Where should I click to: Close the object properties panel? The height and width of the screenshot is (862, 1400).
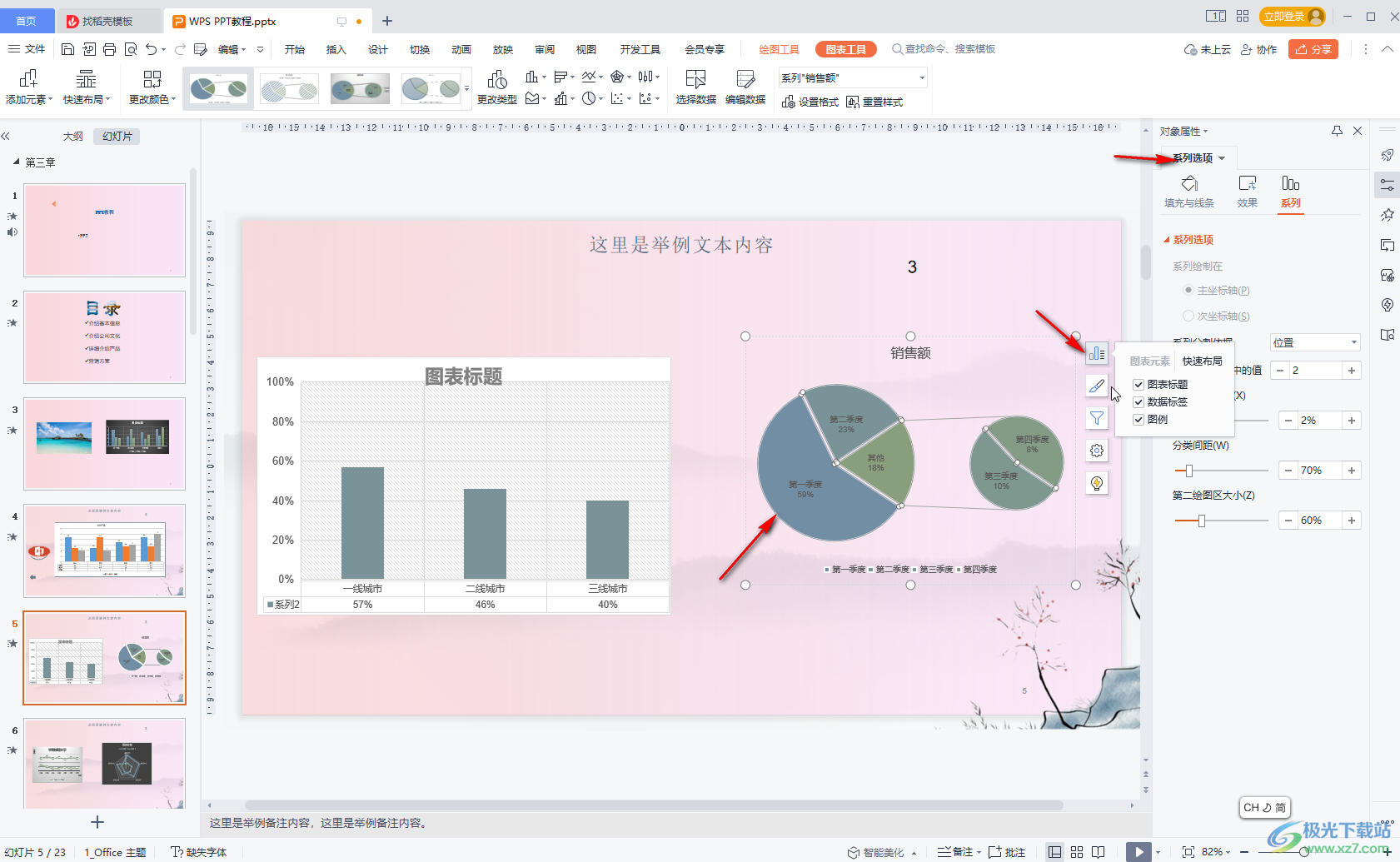click(1358, 131)
